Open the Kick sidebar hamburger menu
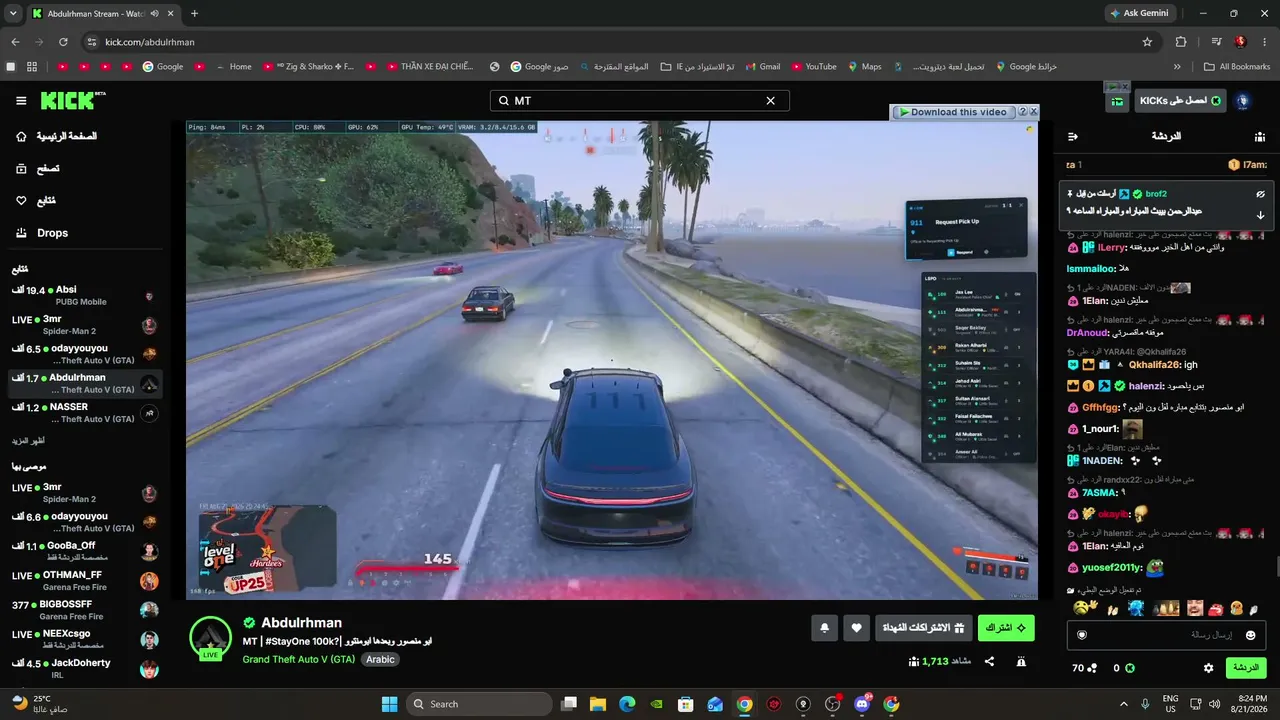This screenshot has width=1280, height=720. tap(21, 101)
